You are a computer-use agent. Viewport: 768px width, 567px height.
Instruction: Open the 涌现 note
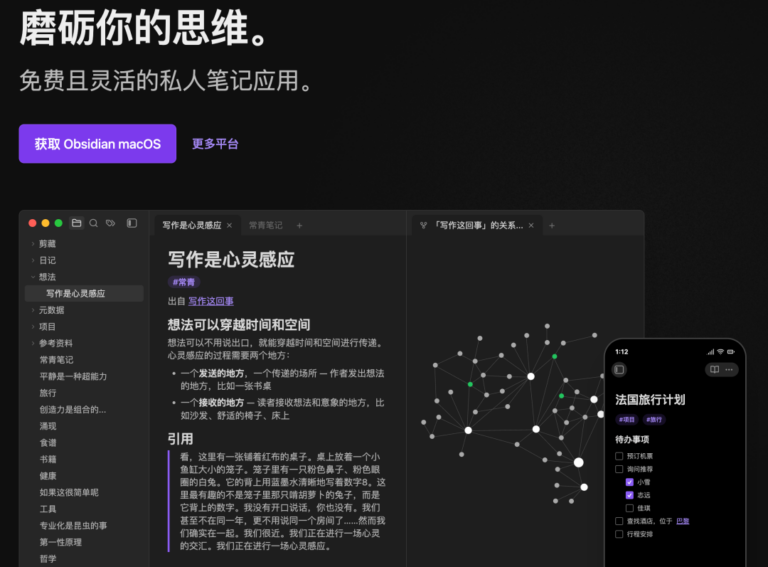click(x=48, y=426)
